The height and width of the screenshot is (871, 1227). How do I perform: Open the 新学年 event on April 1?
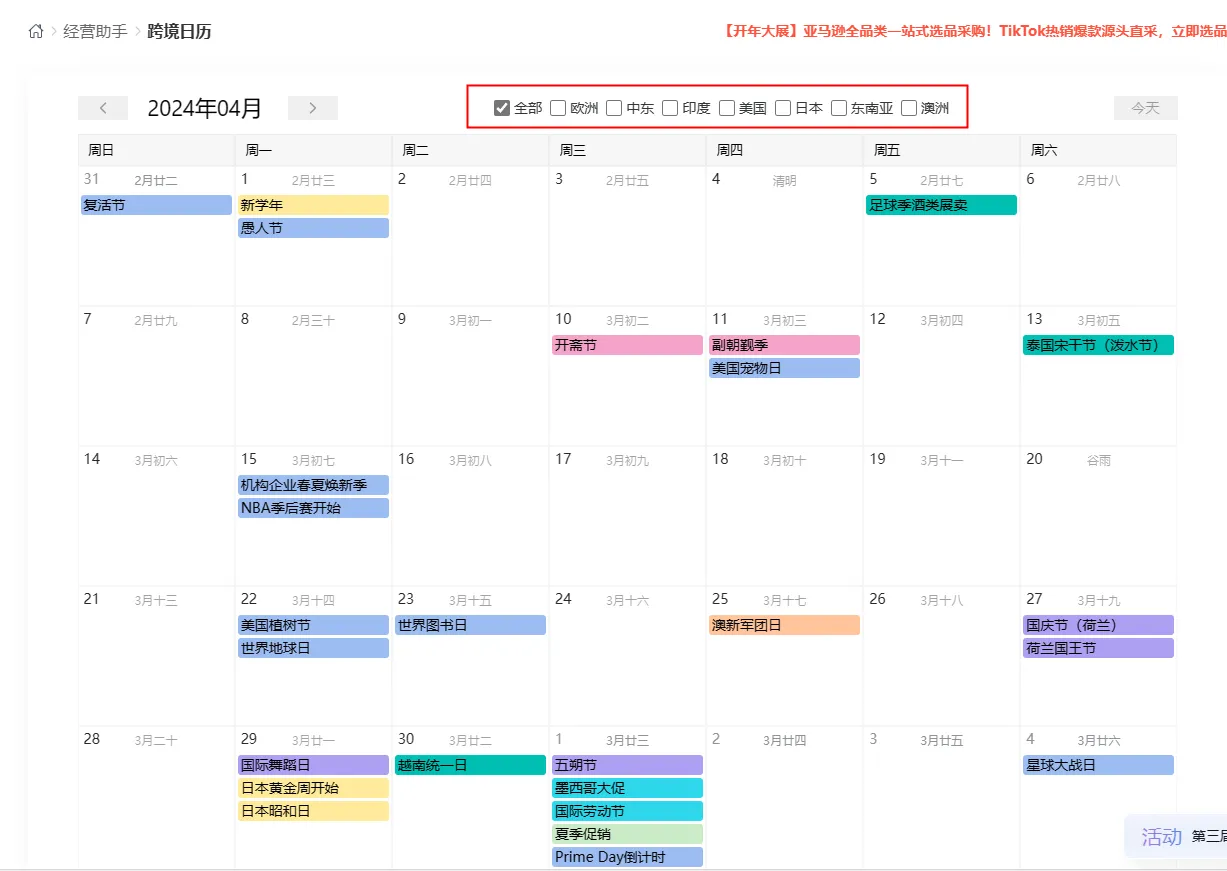[313, 205]
